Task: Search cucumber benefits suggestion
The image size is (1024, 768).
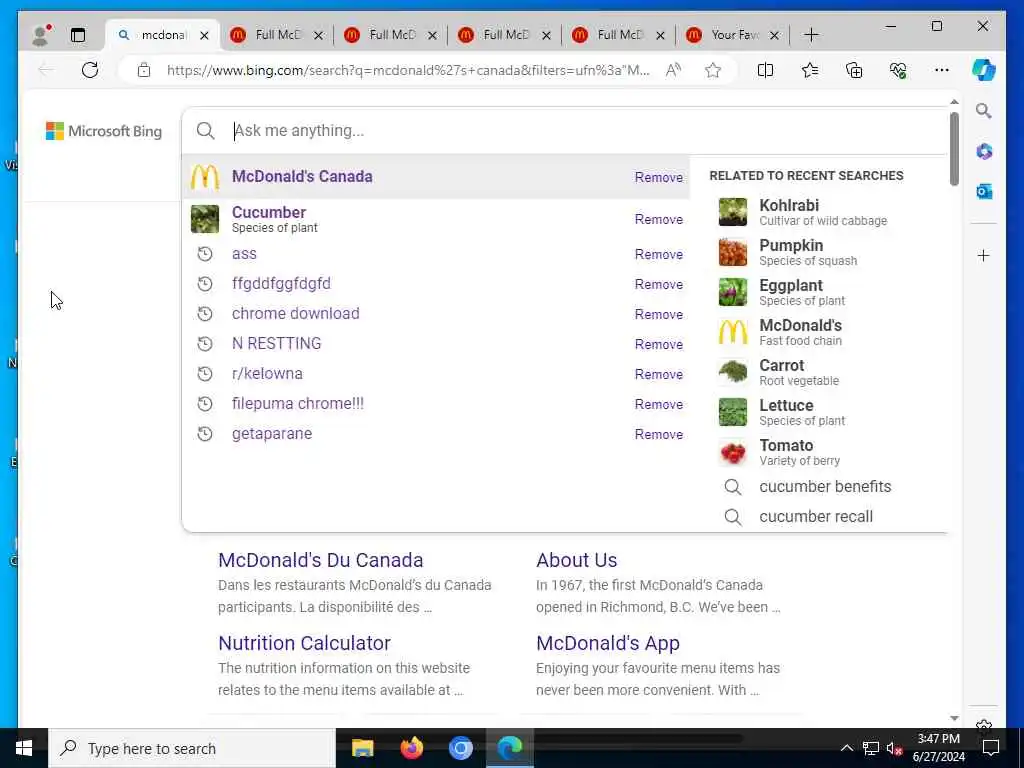Action: (x=825, y=487)
